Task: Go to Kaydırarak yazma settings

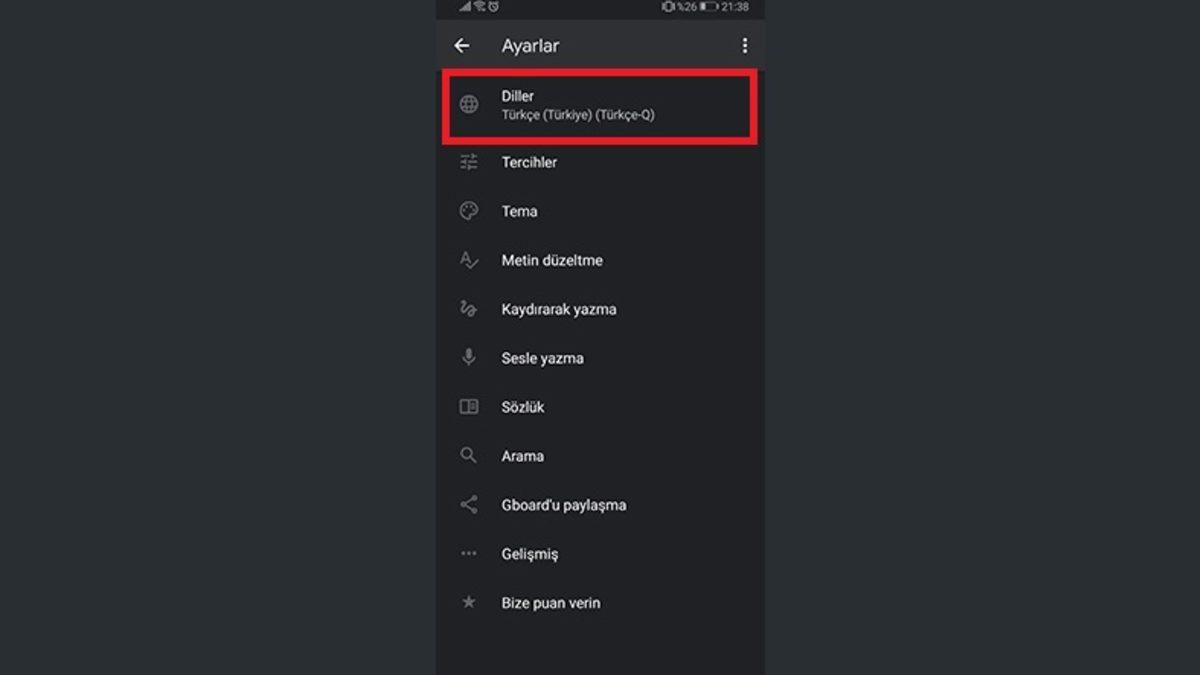Action: click(x=559, y=309)
